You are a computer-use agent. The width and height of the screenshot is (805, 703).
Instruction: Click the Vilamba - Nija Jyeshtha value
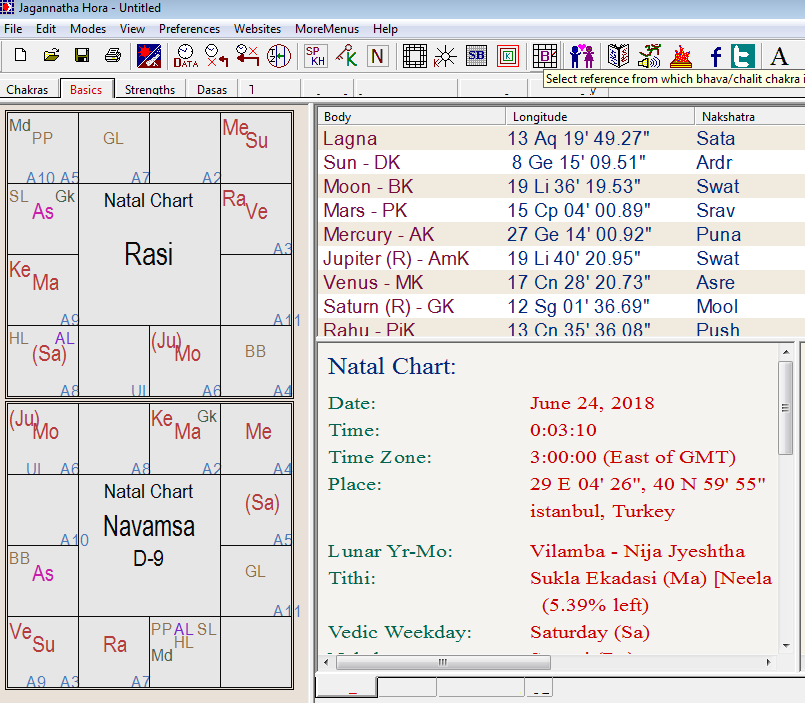point(637,552)
